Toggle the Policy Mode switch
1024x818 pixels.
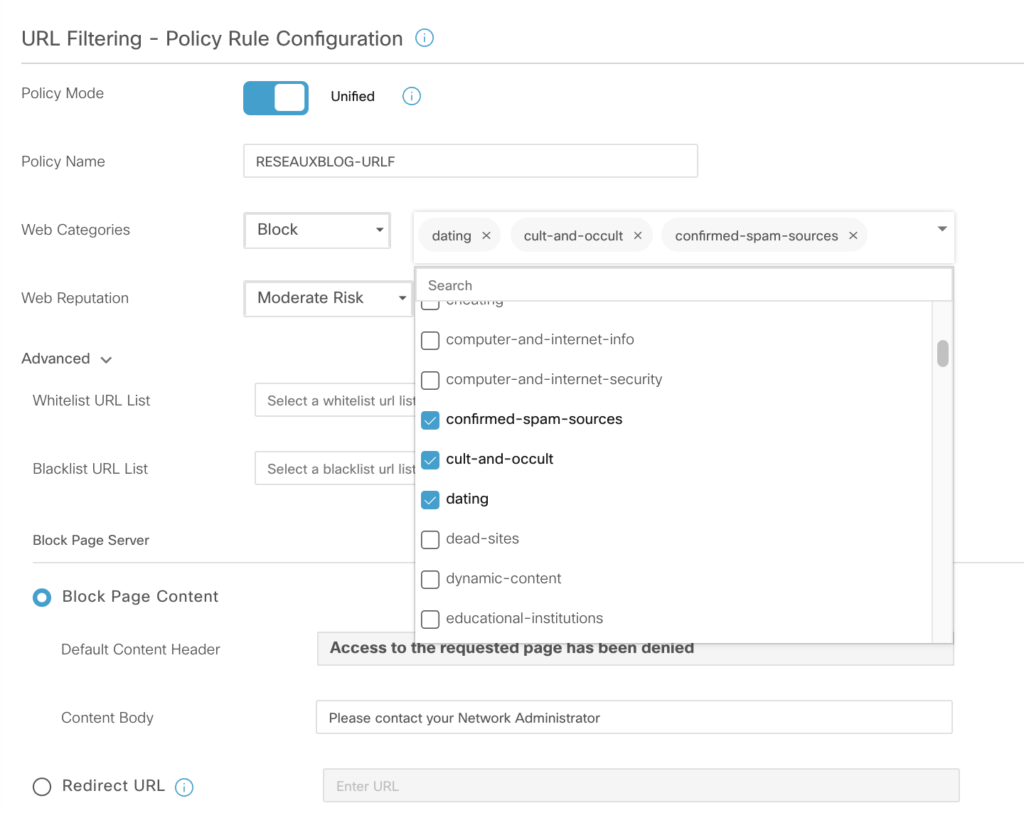click(x=276, y=97)
